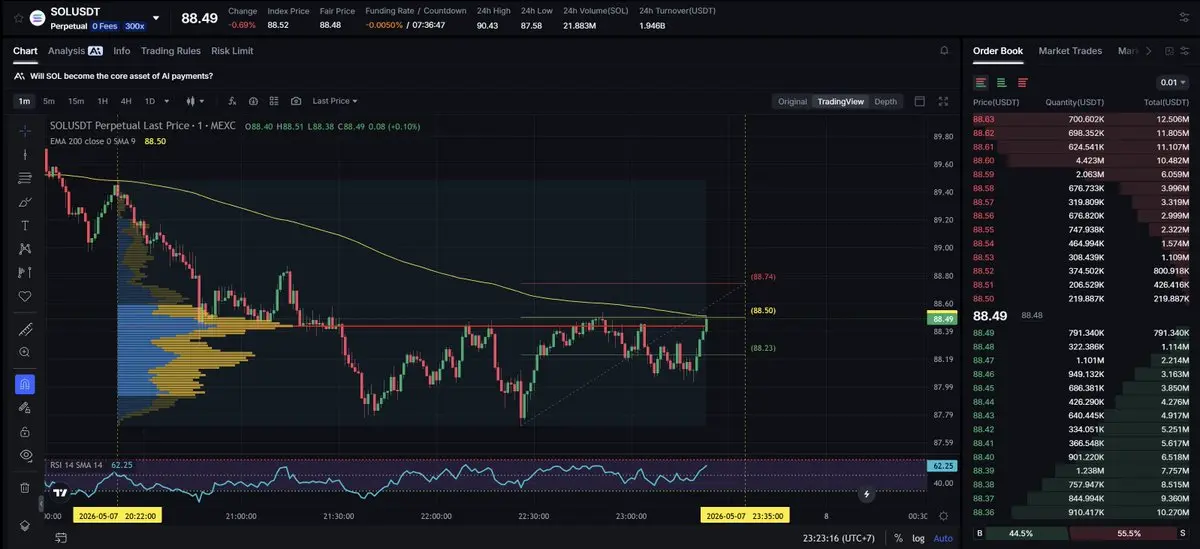Switch to the 15m timeframe
This screenshot has width=1200, height=549.
(x=76, y=101)
